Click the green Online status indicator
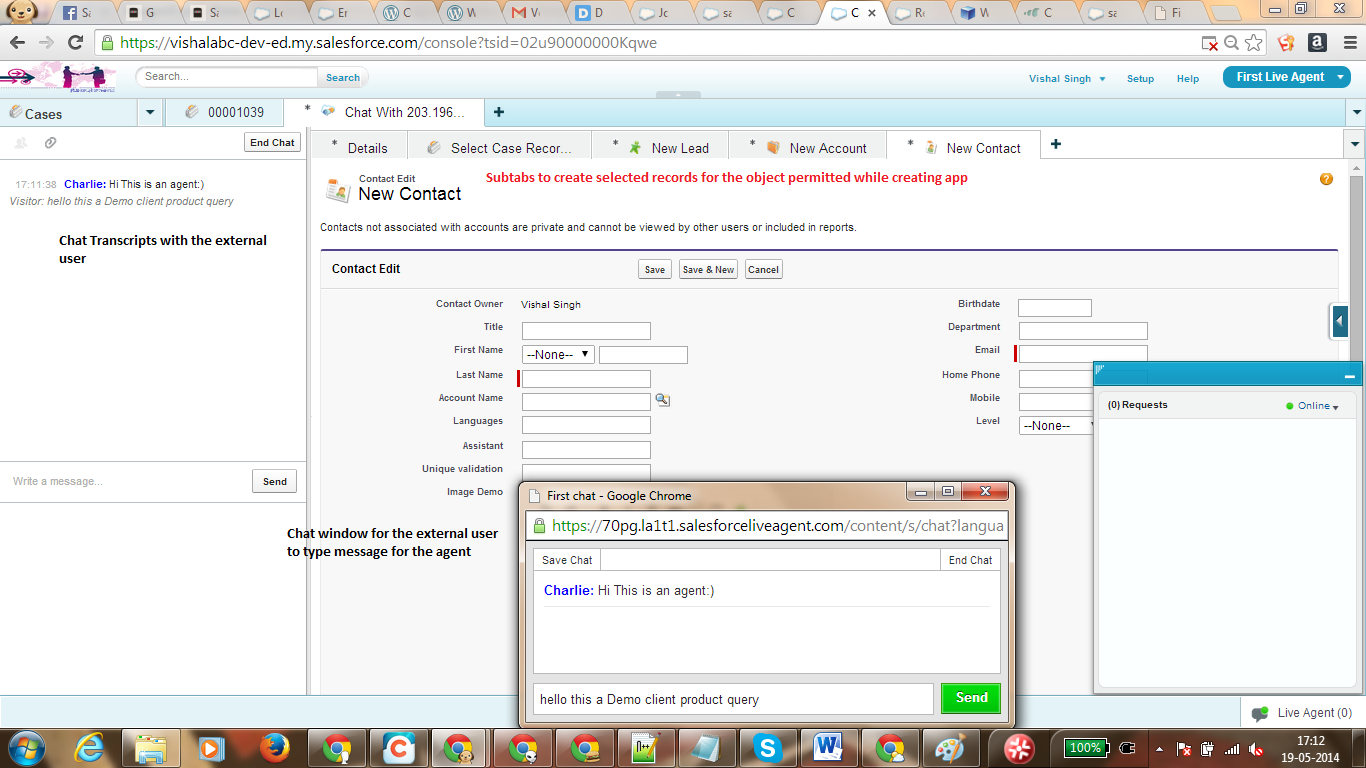The image size is (1366, 768). tap(1291, 405)
